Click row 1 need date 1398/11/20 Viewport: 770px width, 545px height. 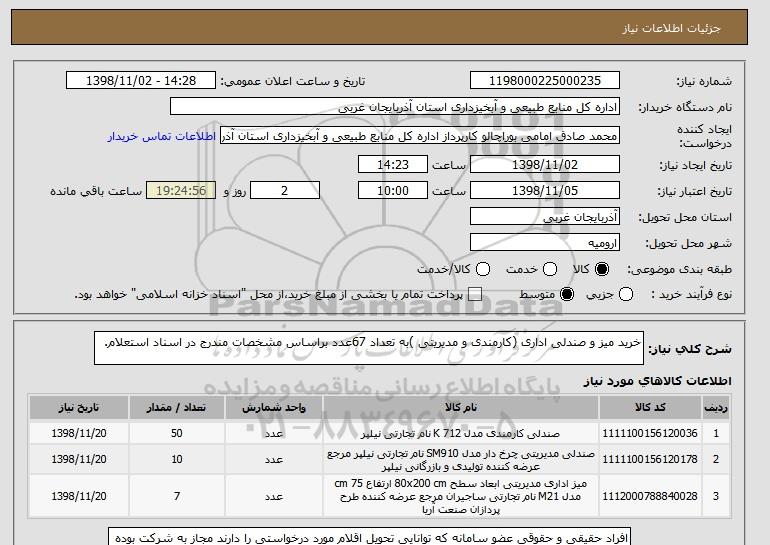coord(79,434)
